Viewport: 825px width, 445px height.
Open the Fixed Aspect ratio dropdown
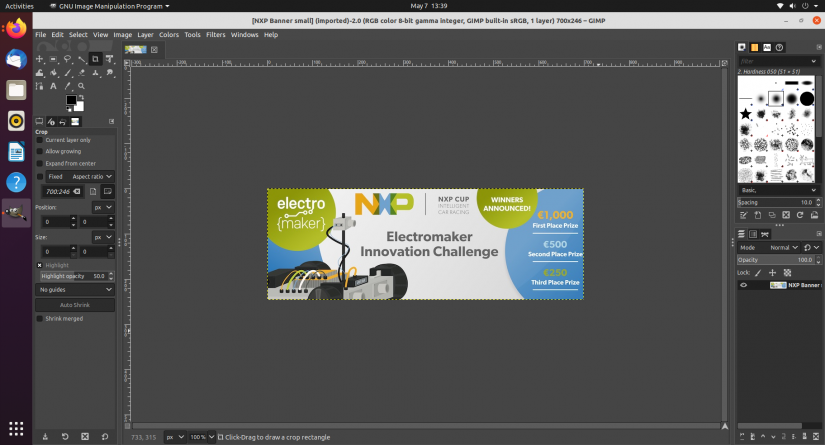[79, 177]
